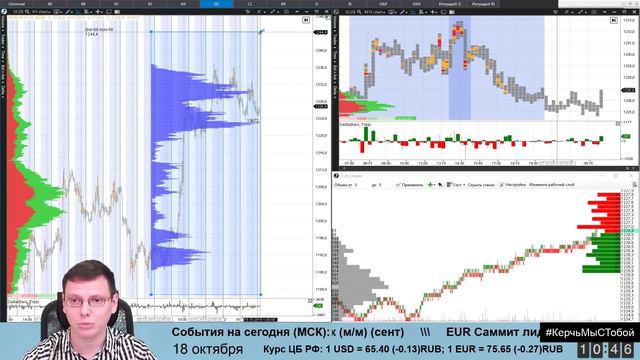Switch to the Интрадей Ri tab
Image resolution: width=640 pixels, height=360 pixels.
tap(483, 4)
